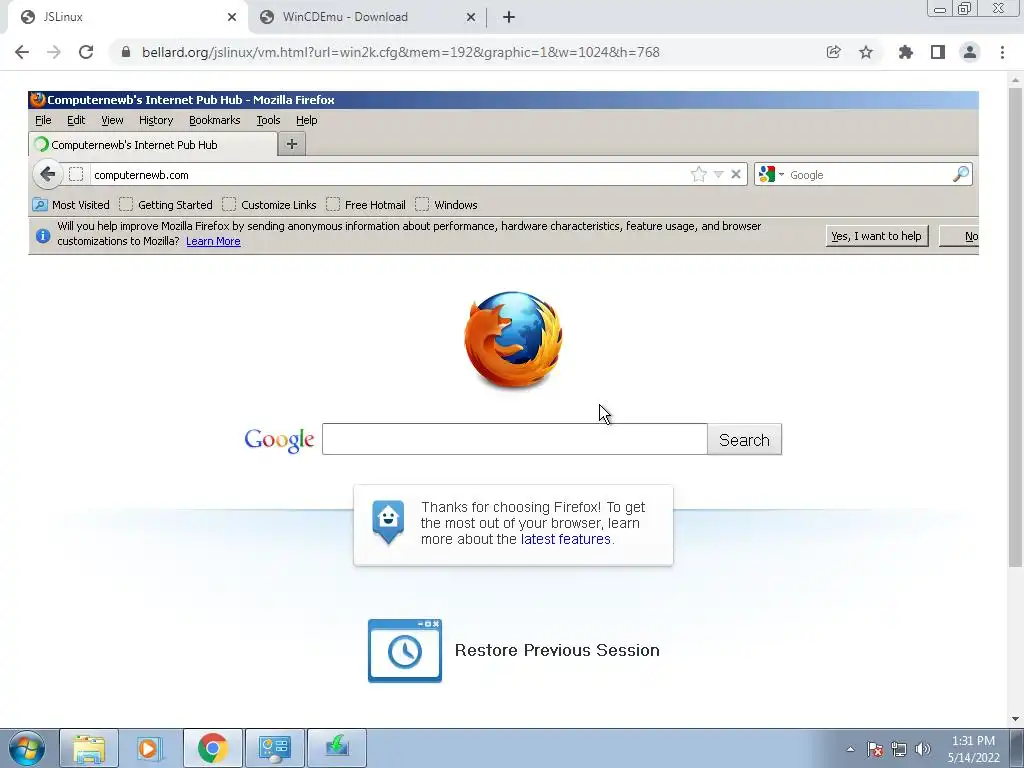This screenshot has width=1024, height=768.
Task: Select Computernewb's Internet Pub Hub tab
Action: point(154,144)
